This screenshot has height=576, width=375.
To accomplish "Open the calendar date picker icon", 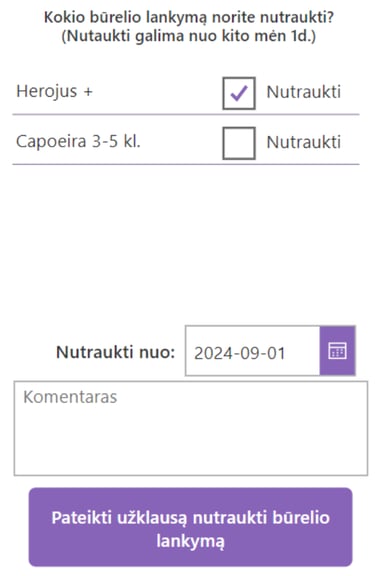I will pyautogui.click(x=337, y=351).
